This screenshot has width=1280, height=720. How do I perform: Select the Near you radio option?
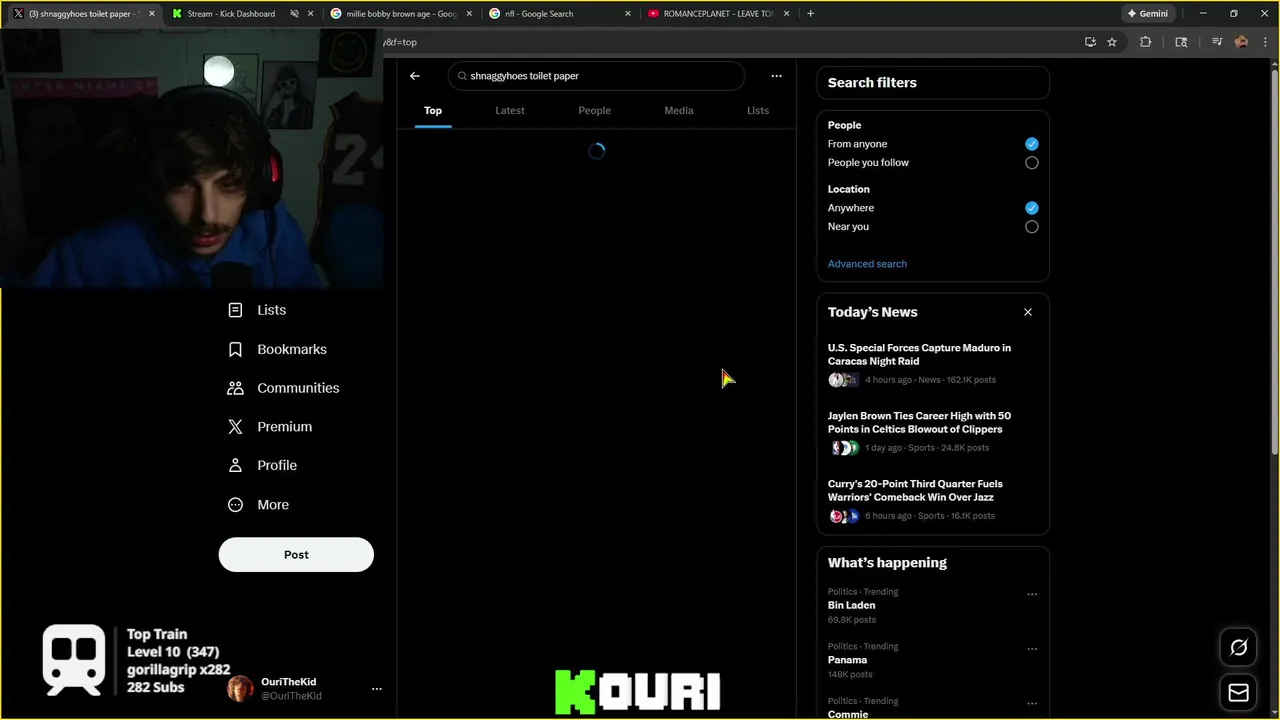tap(1032, 227)
